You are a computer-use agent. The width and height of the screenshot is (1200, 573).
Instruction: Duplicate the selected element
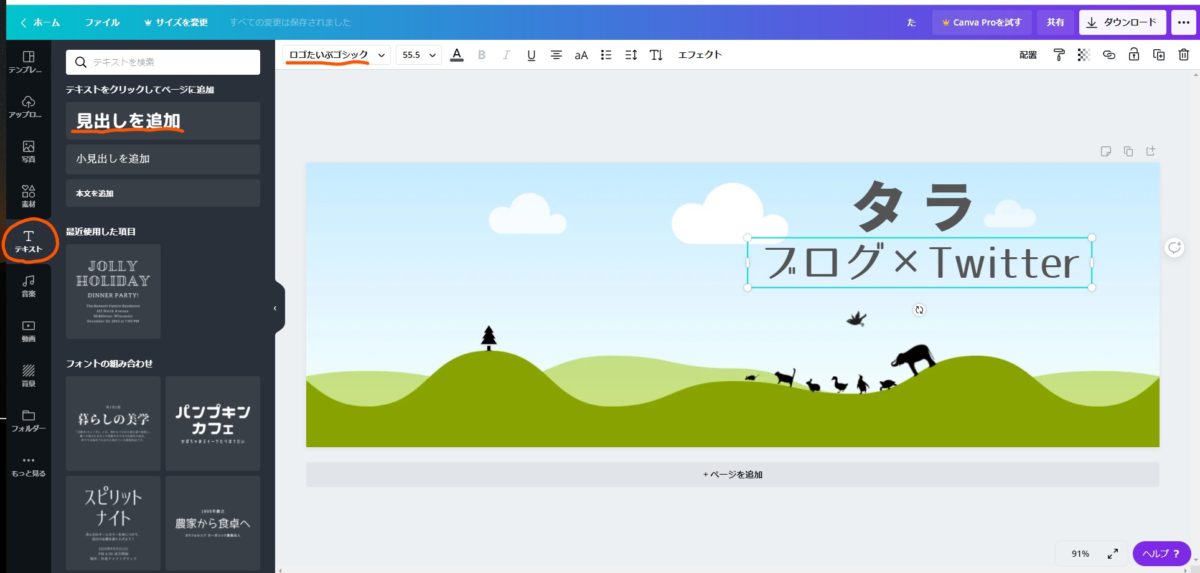pos(1159,55)
